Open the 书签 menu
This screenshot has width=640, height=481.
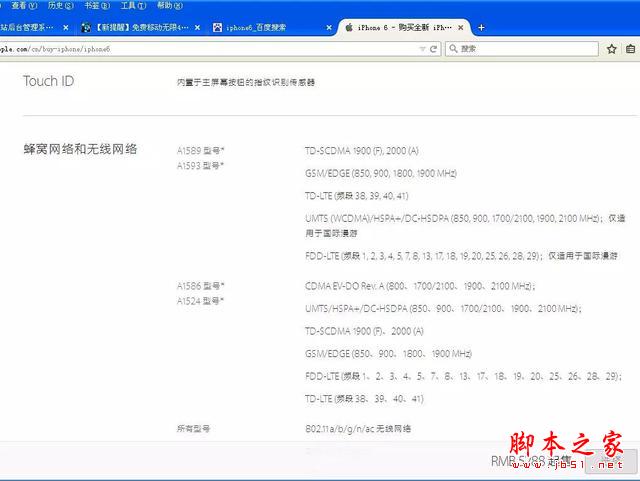(91, 6)
